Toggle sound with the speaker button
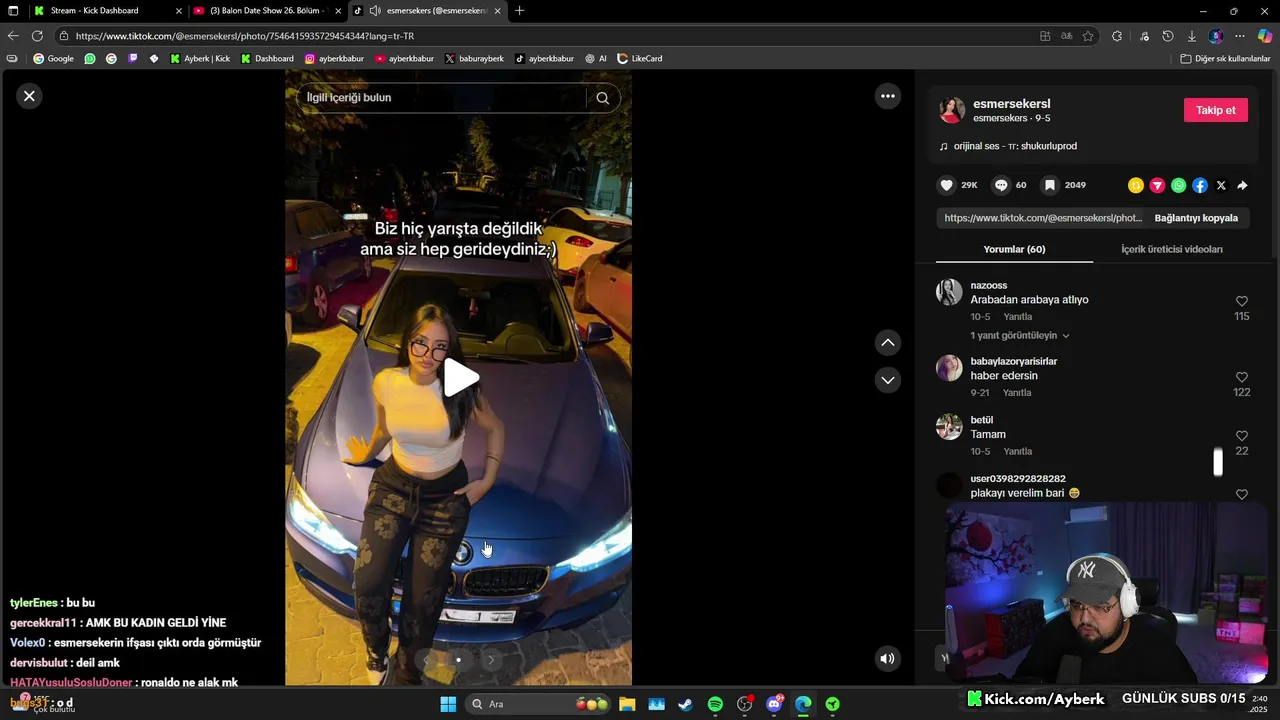The height and width of the screenshot is (720, 1280). click(887, 658)
